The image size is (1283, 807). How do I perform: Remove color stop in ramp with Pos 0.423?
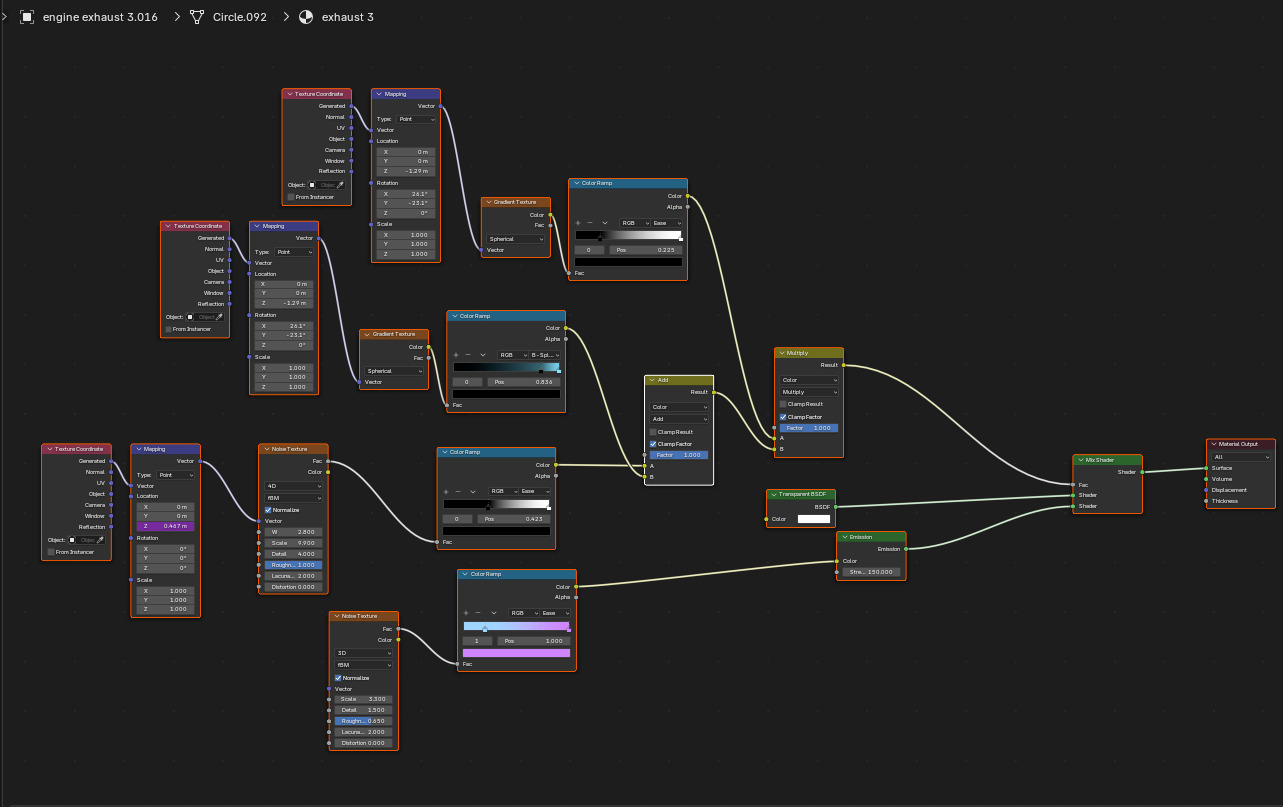click(x=458, y=491)
